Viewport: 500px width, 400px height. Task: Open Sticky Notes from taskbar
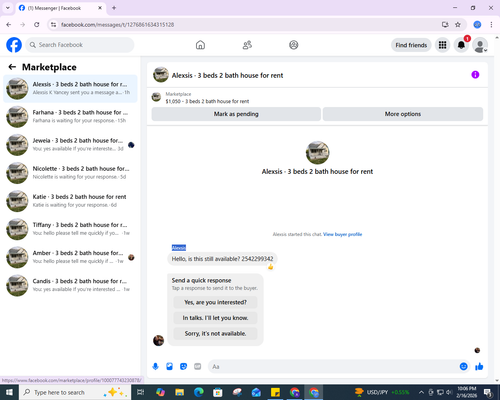tap(275, 392)
